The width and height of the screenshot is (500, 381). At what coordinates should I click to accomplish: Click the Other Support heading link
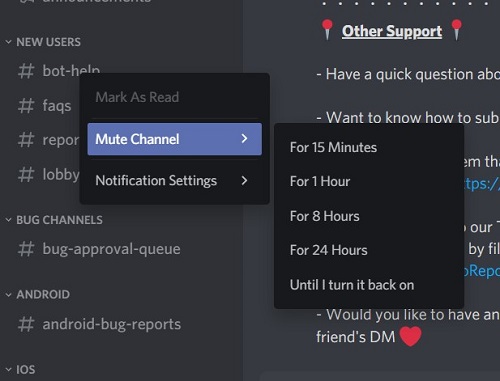click(x=392, y=31)
